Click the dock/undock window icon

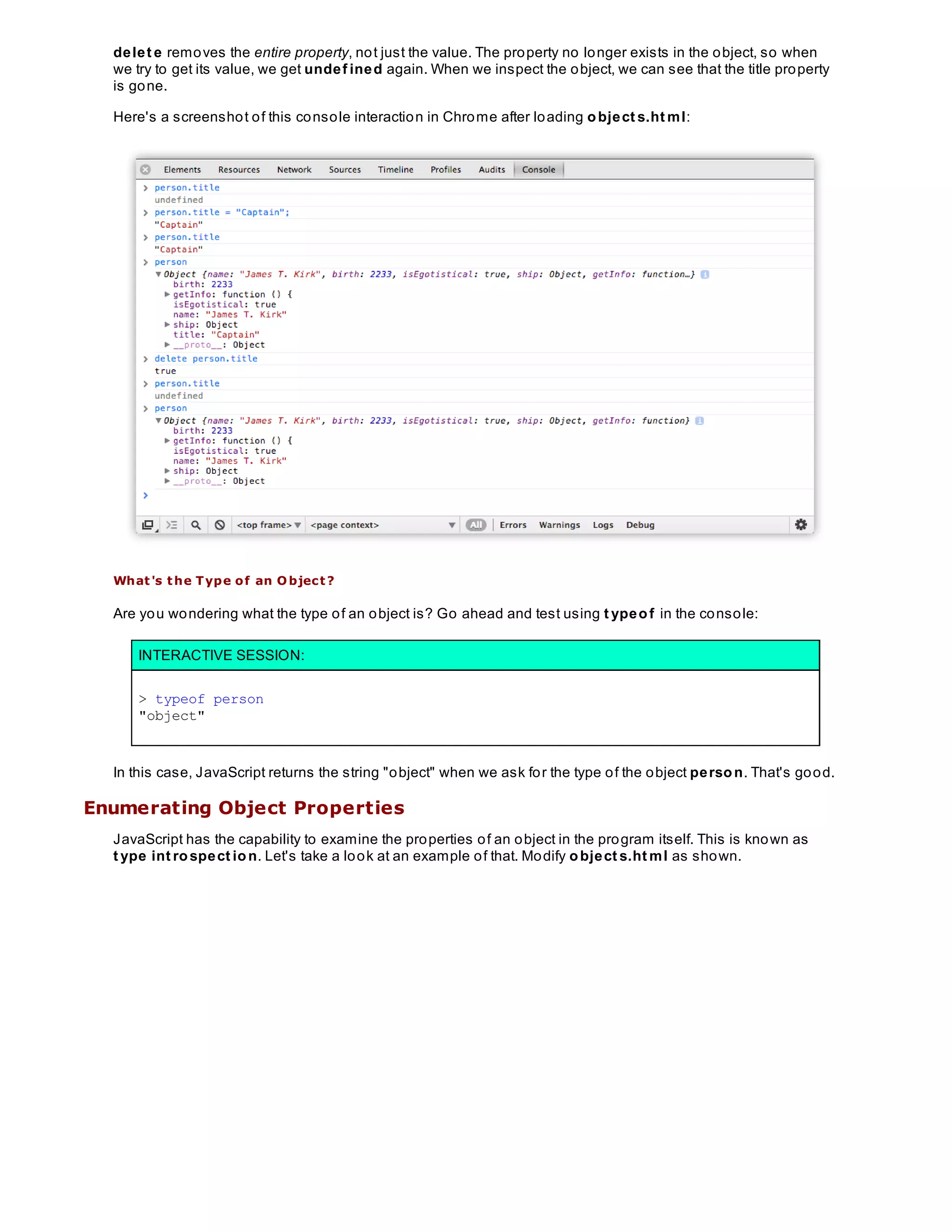pos(148,525)
